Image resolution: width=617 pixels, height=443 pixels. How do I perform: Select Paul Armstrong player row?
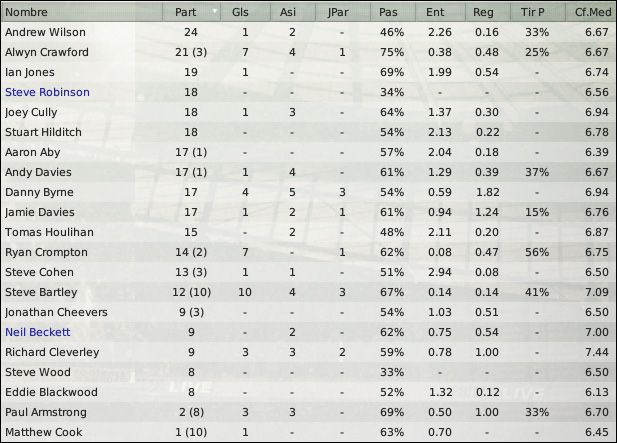click(308, 412)
